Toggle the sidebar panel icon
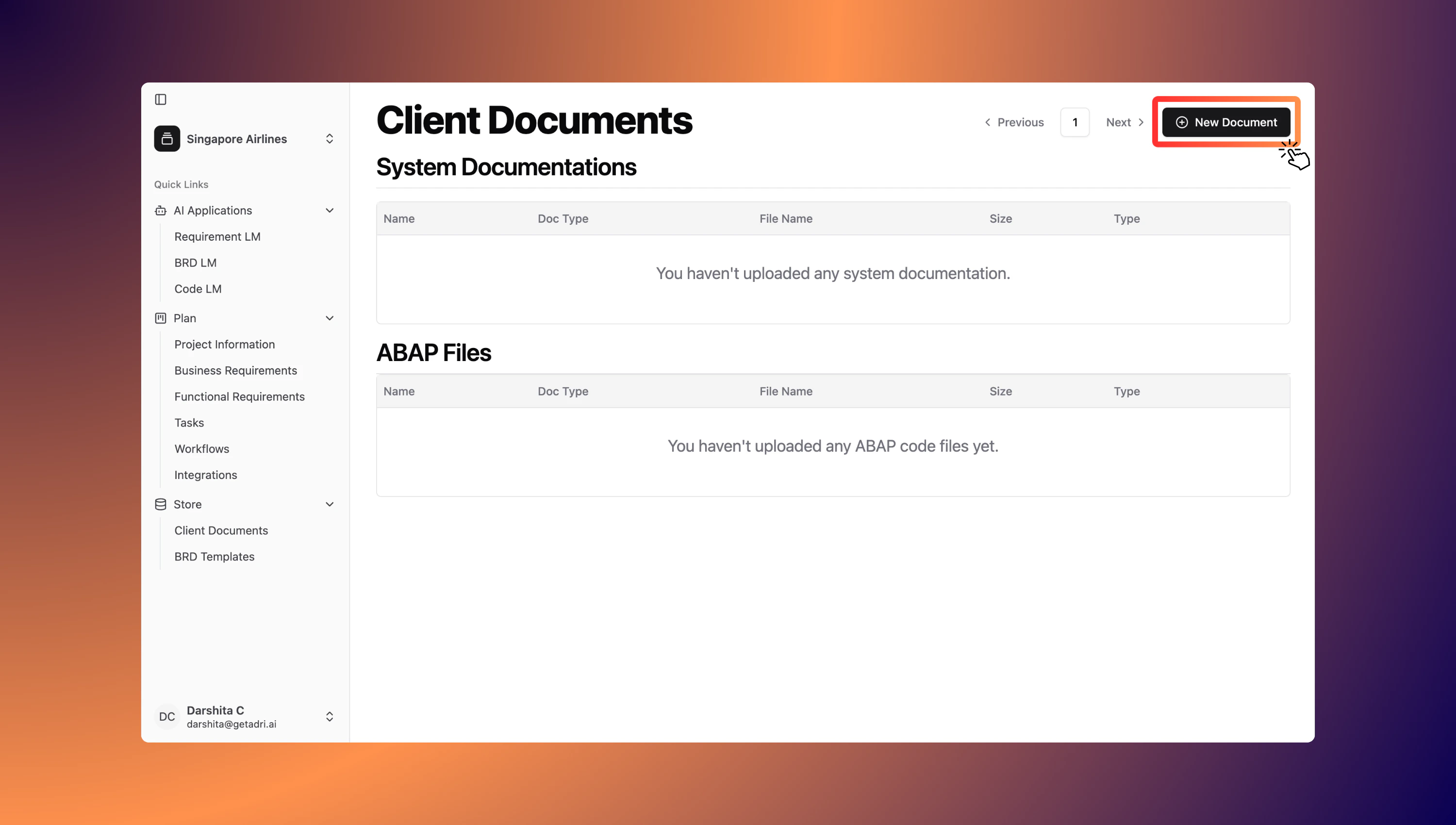Screen dimensions: 1456x825 tap(160, 99)
